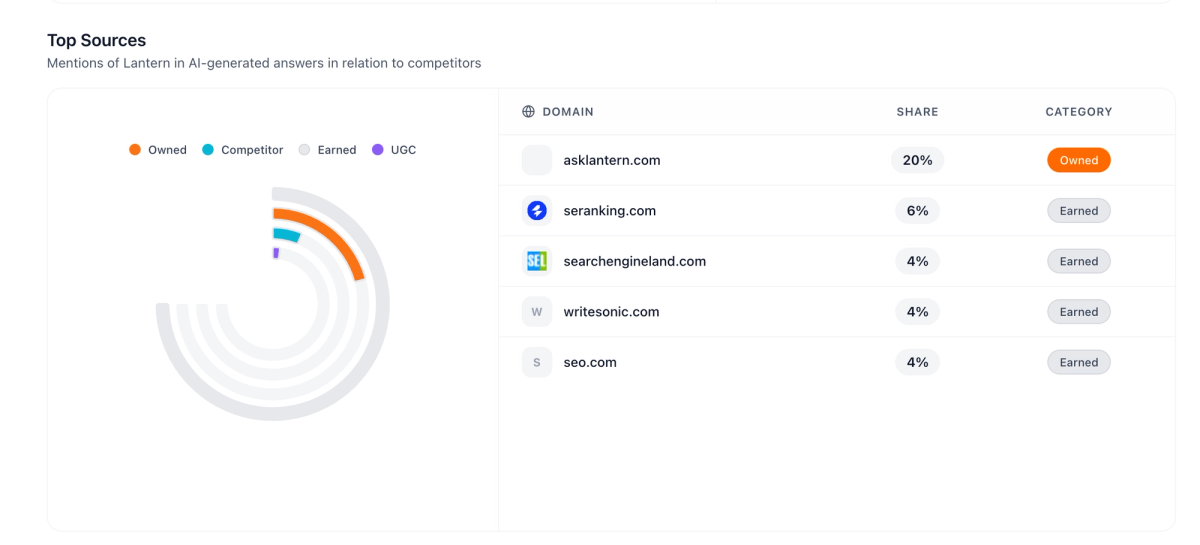Screen dimensions: 1200x545
Task: Sort by the CATEGORY column header
Action: coord(1079,112)
